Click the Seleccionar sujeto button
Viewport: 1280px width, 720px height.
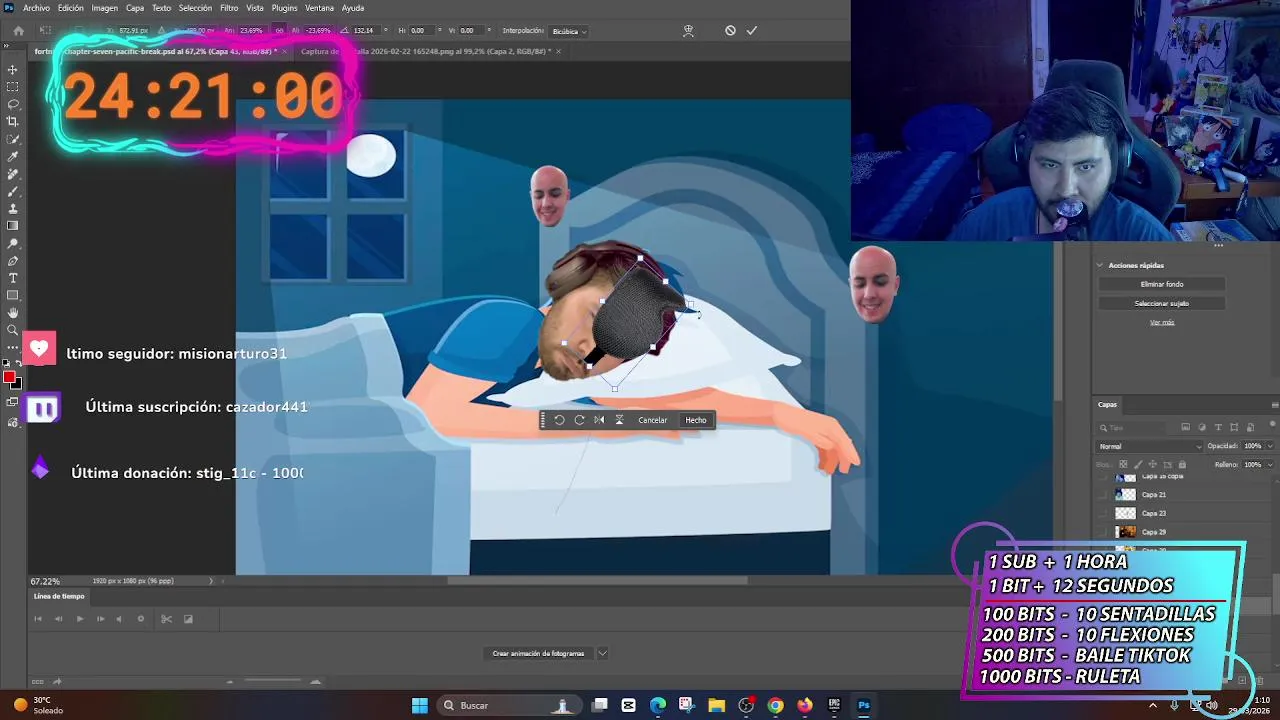click(1162, 303)
